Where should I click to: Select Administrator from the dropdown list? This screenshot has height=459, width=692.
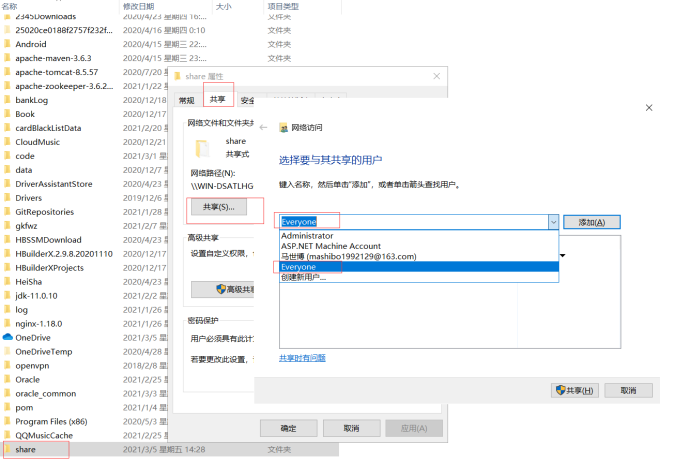pos(419,236)
